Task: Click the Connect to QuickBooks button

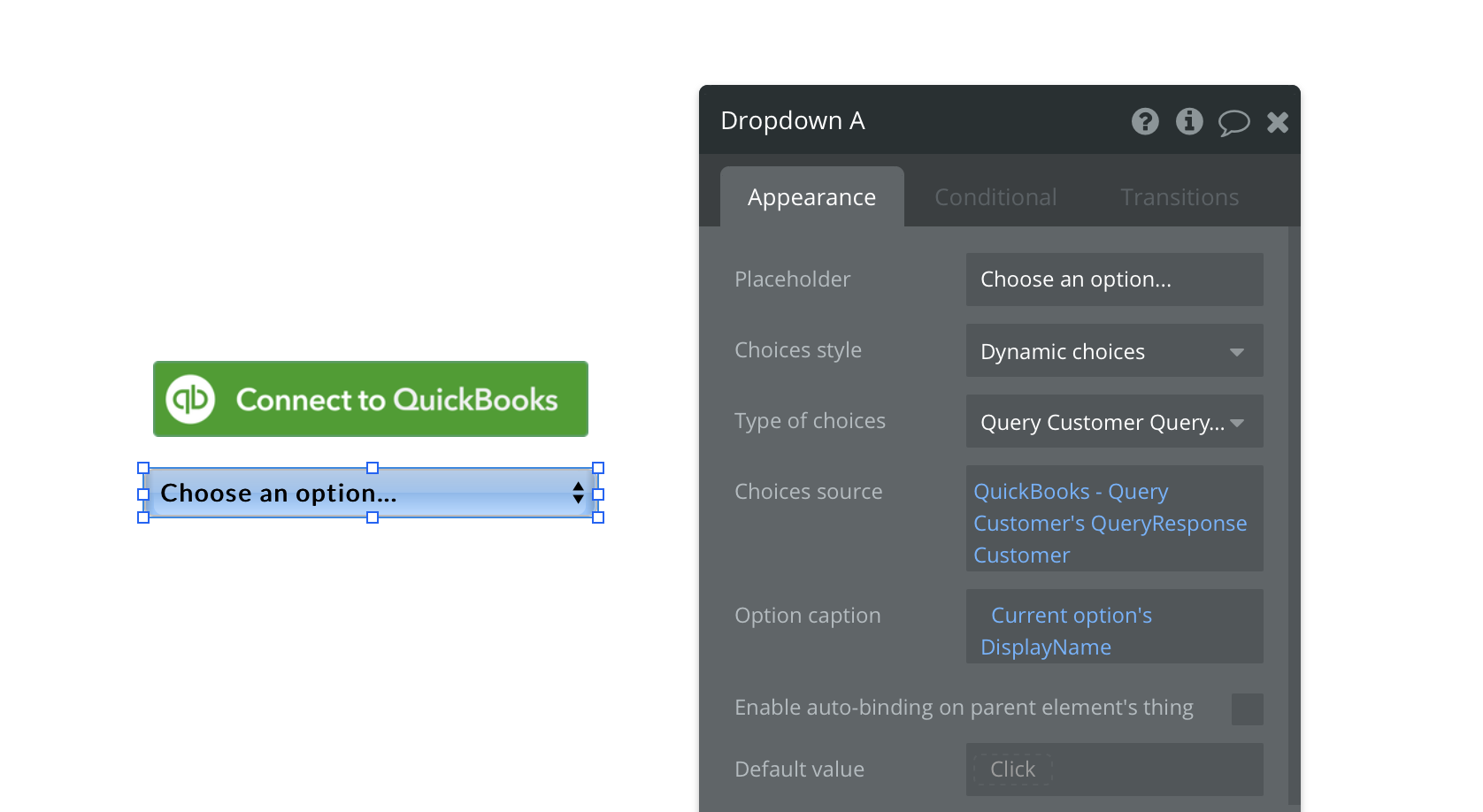Action: pos(371,399)
